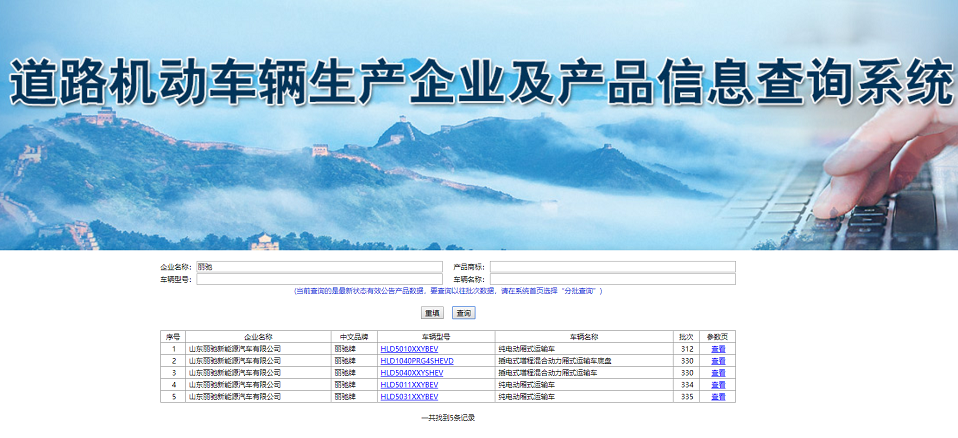Click 查看 link for HLD5040XXYSHEV row
The width and height of the screenshot is (958, 438).
click(x=718, y=373)
